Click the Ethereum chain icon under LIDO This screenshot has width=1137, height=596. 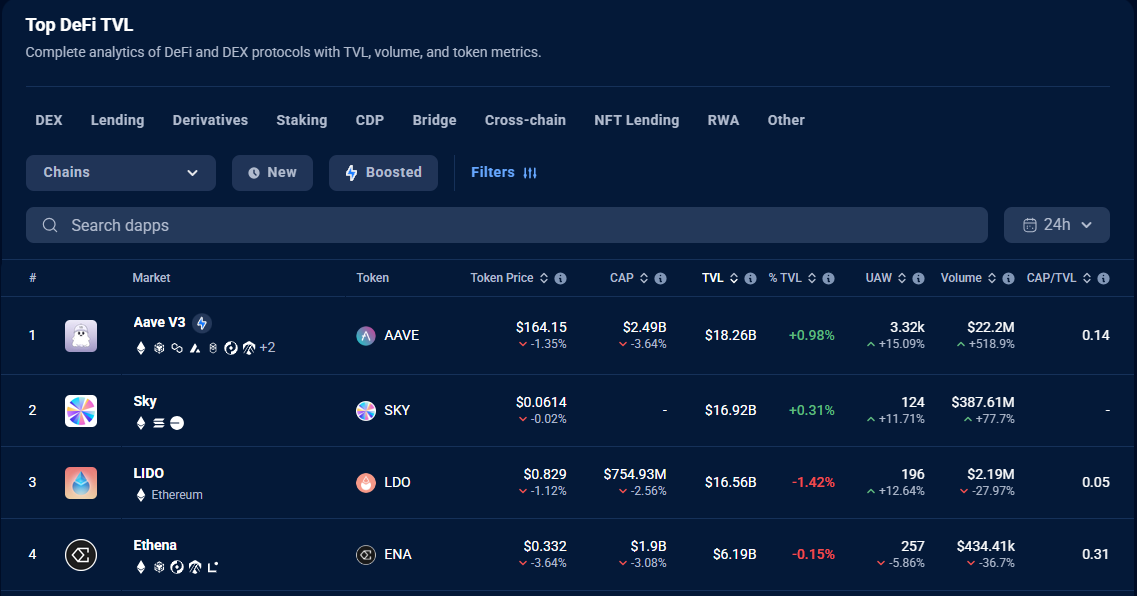point(141,495)
